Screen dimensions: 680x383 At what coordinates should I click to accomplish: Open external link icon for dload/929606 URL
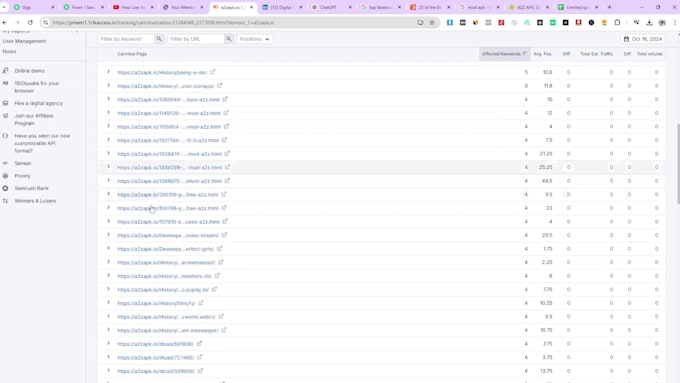click(200, 371)
